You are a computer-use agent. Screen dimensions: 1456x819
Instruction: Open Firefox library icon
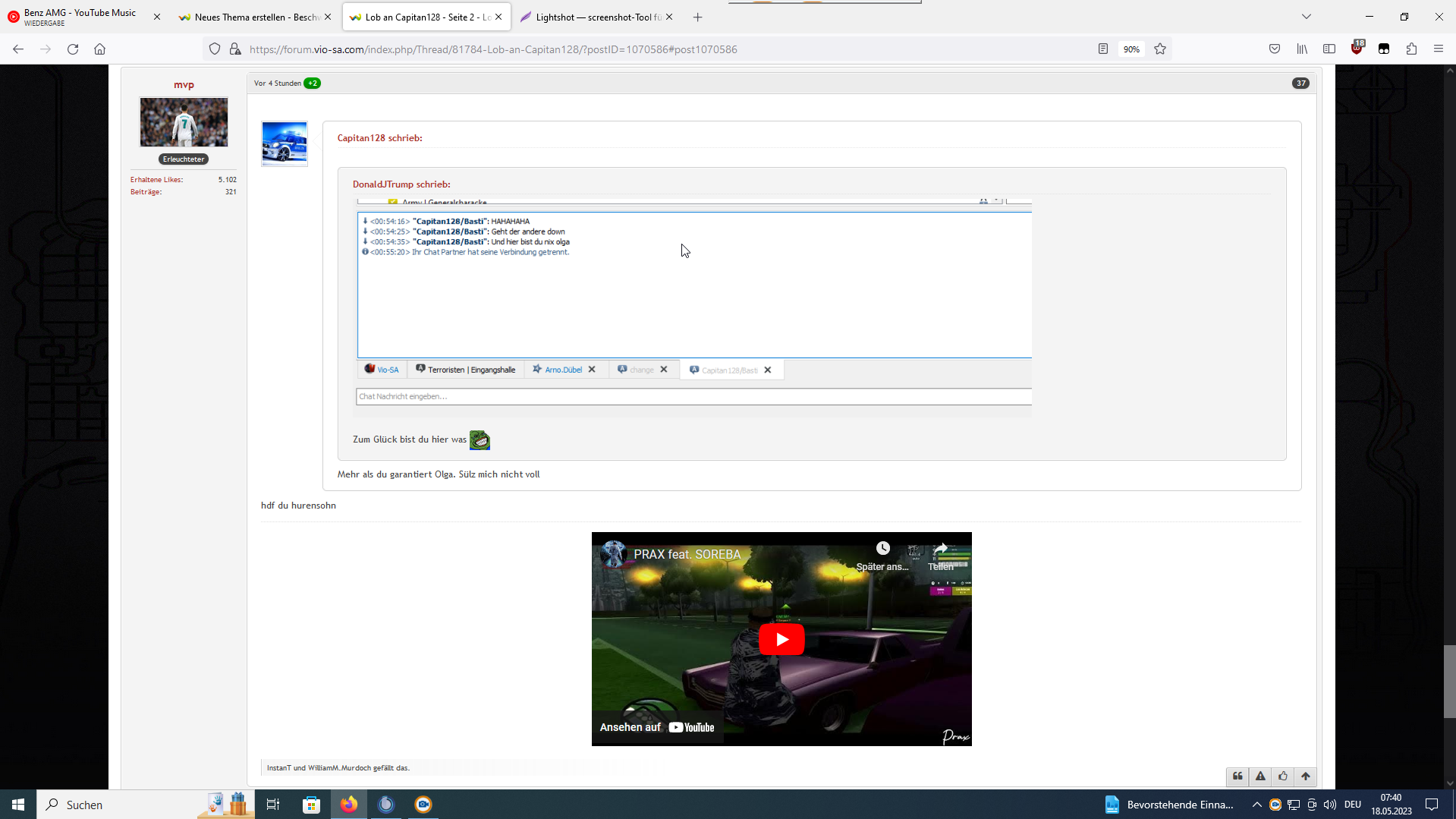[x=1302, y=49]
